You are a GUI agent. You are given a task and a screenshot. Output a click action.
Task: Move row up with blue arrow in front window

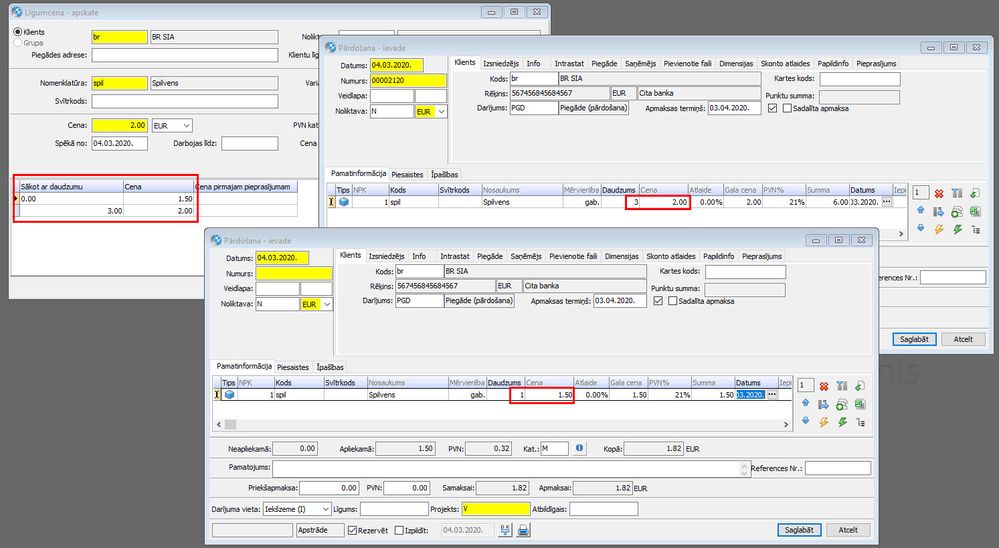click(805, 403)
